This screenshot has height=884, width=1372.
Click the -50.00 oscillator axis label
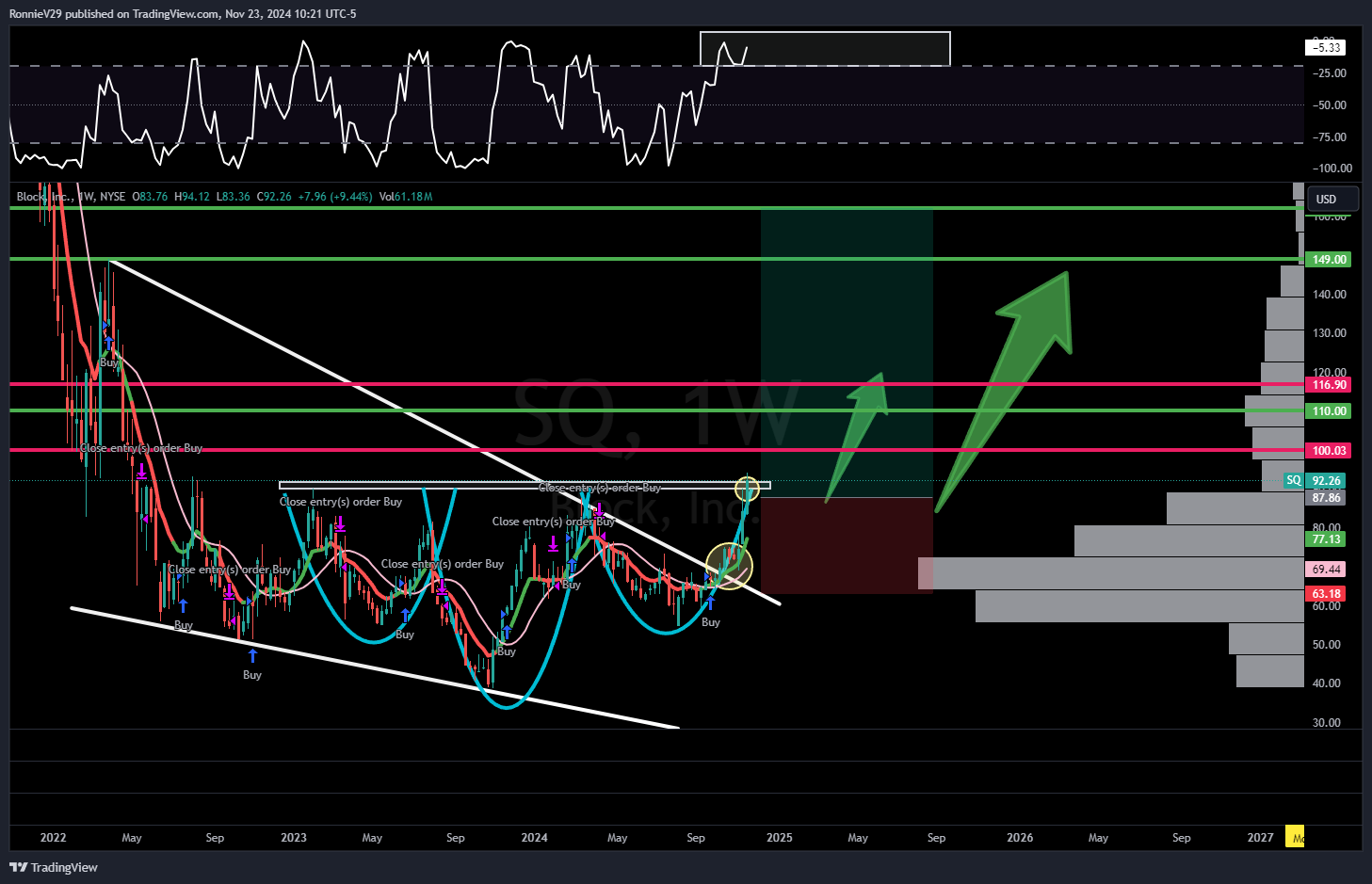coord(1330,105)
